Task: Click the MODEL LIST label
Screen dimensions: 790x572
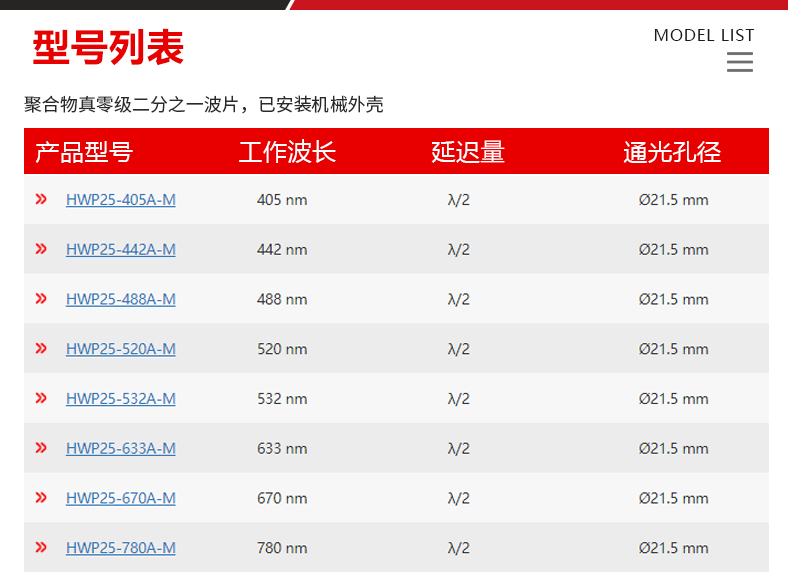Action: click(704, 35)
